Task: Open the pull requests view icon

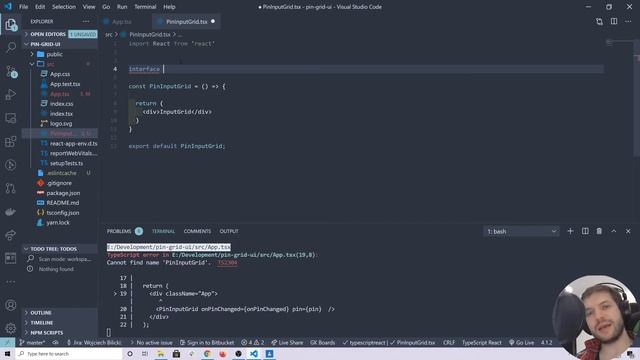Action: pyautogui.click(x=11, y=188)
